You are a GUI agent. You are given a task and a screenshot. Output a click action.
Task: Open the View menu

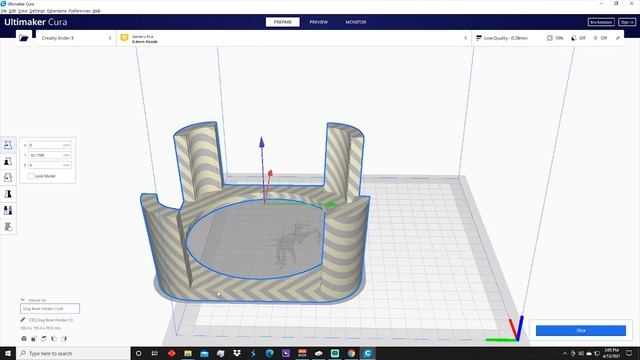23,11
